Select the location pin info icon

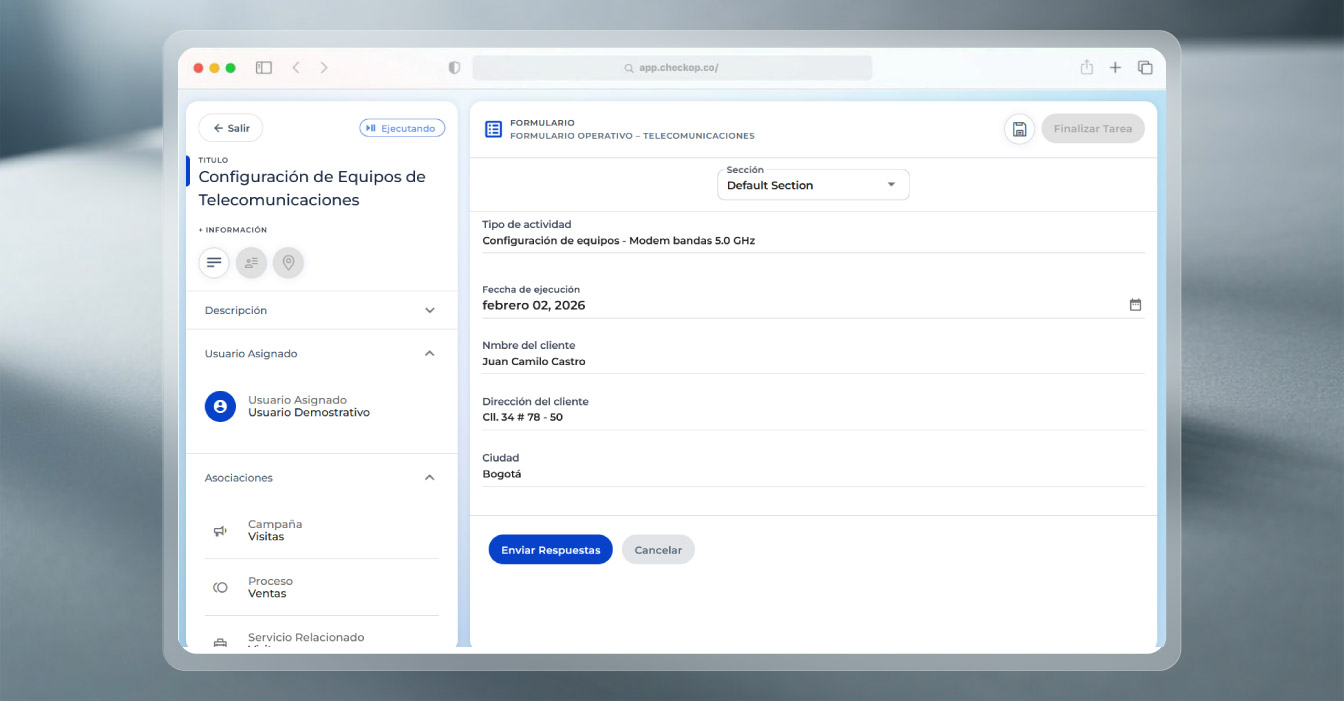click(x=288, y=263)
